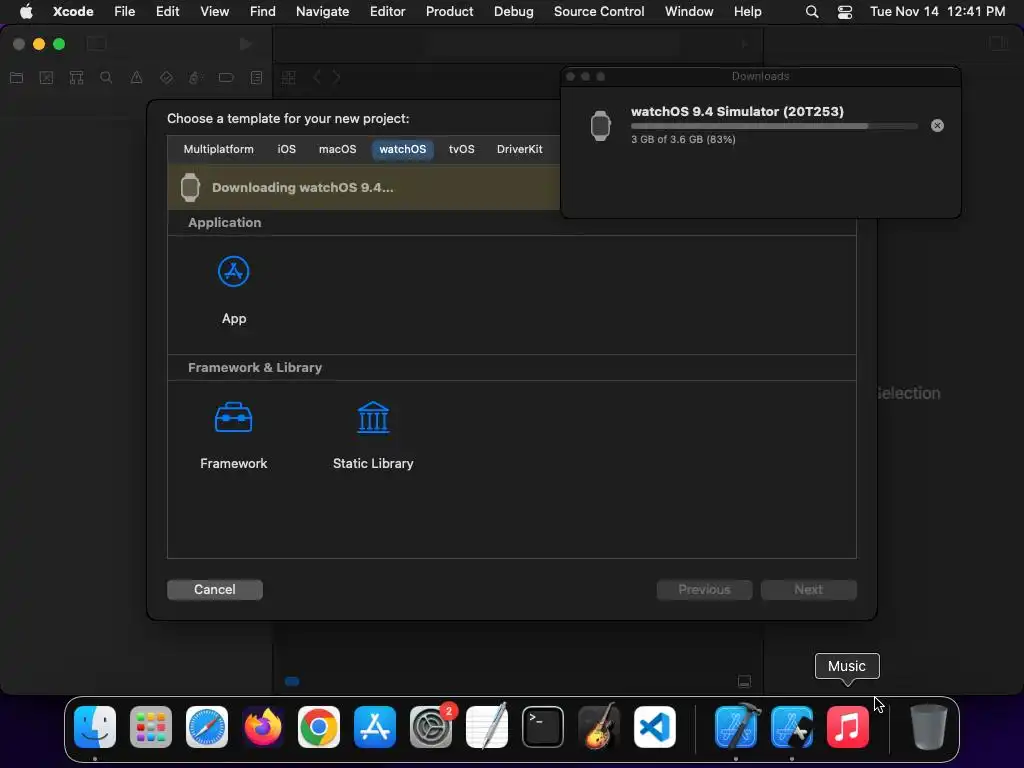Toggle the inspector sidebar in Xcode toolbar
This screenshot has height=768, width=1024.
click(x=999, y=44)
